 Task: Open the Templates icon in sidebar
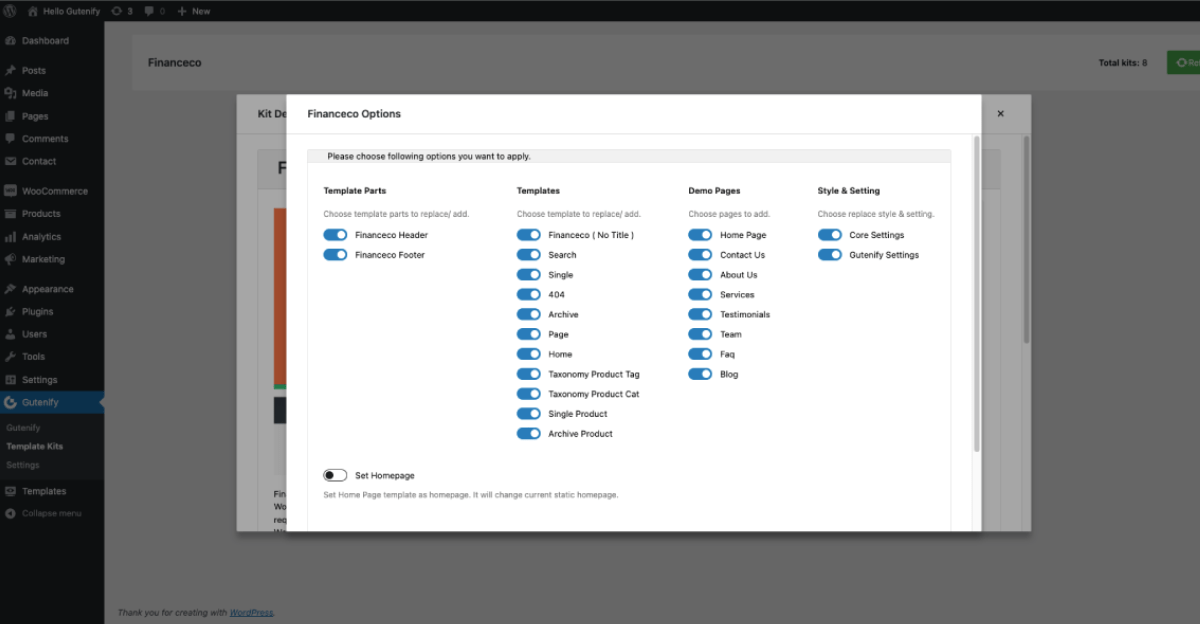(11, 491)
